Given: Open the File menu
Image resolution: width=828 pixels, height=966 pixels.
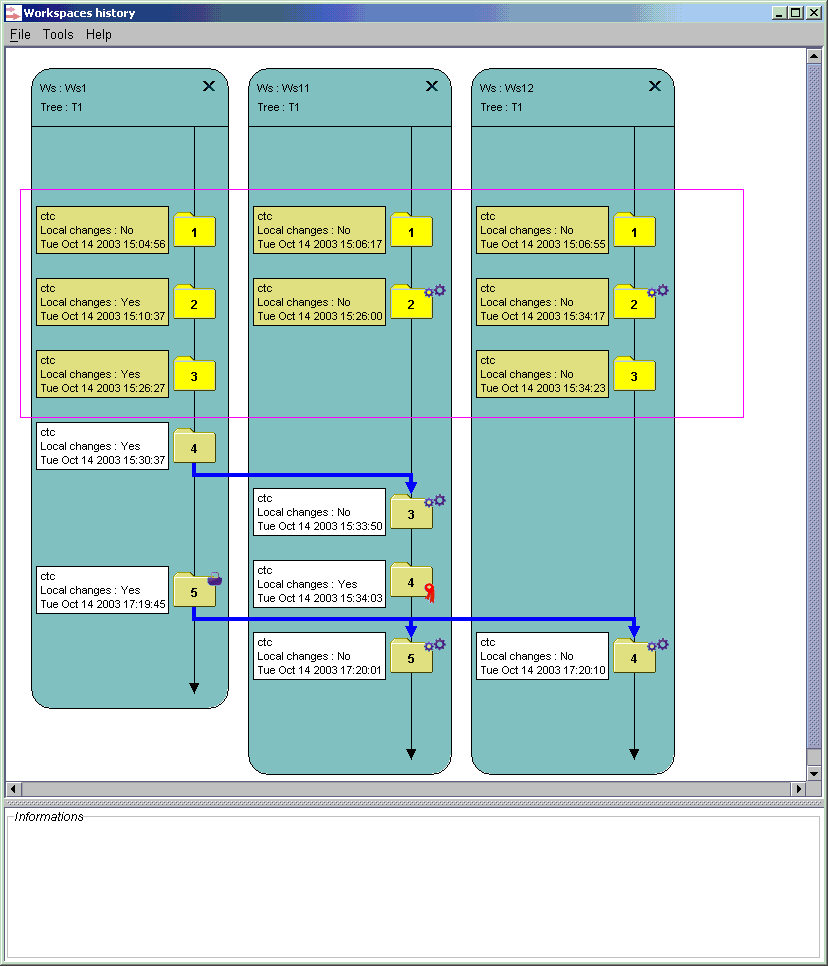Looking at the screenshot, I should coord(20,34).
